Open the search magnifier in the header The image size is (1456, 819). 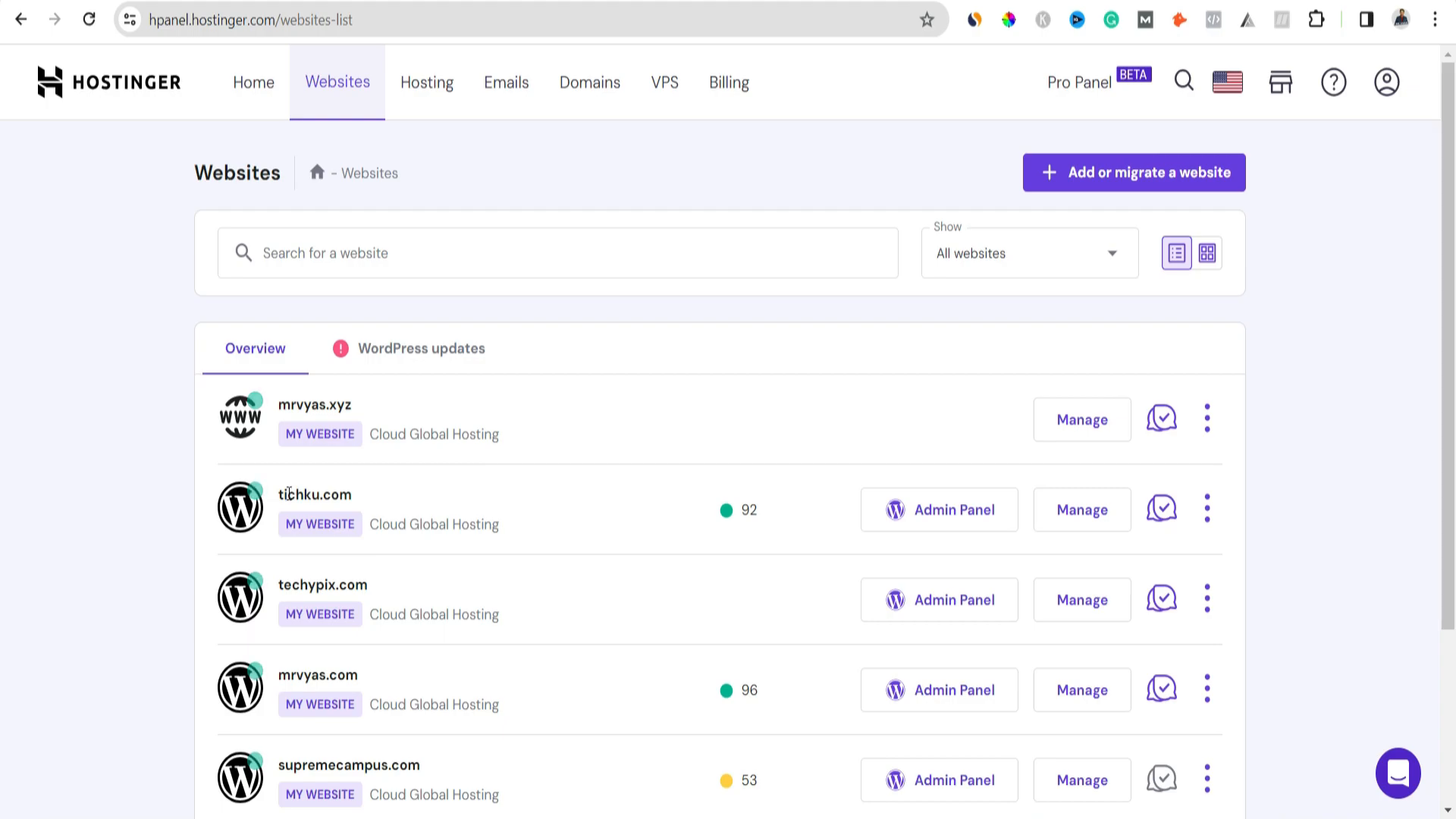pos(1184,81)
